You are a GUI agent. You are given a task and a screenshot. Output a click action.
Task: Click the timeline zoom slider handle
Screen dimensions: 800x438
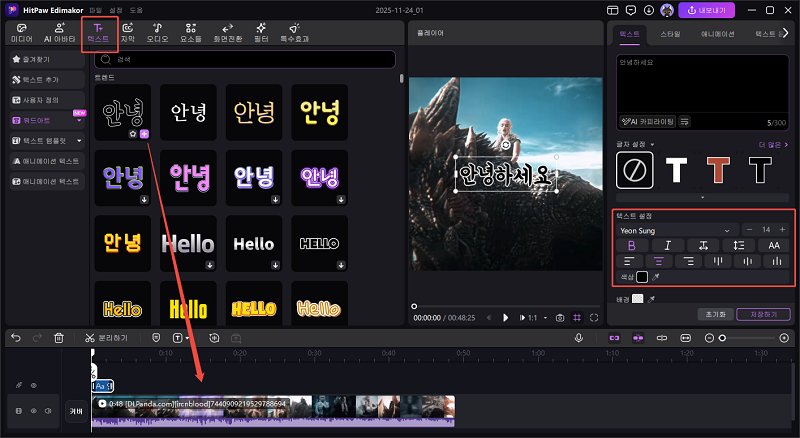pos(722,338)
